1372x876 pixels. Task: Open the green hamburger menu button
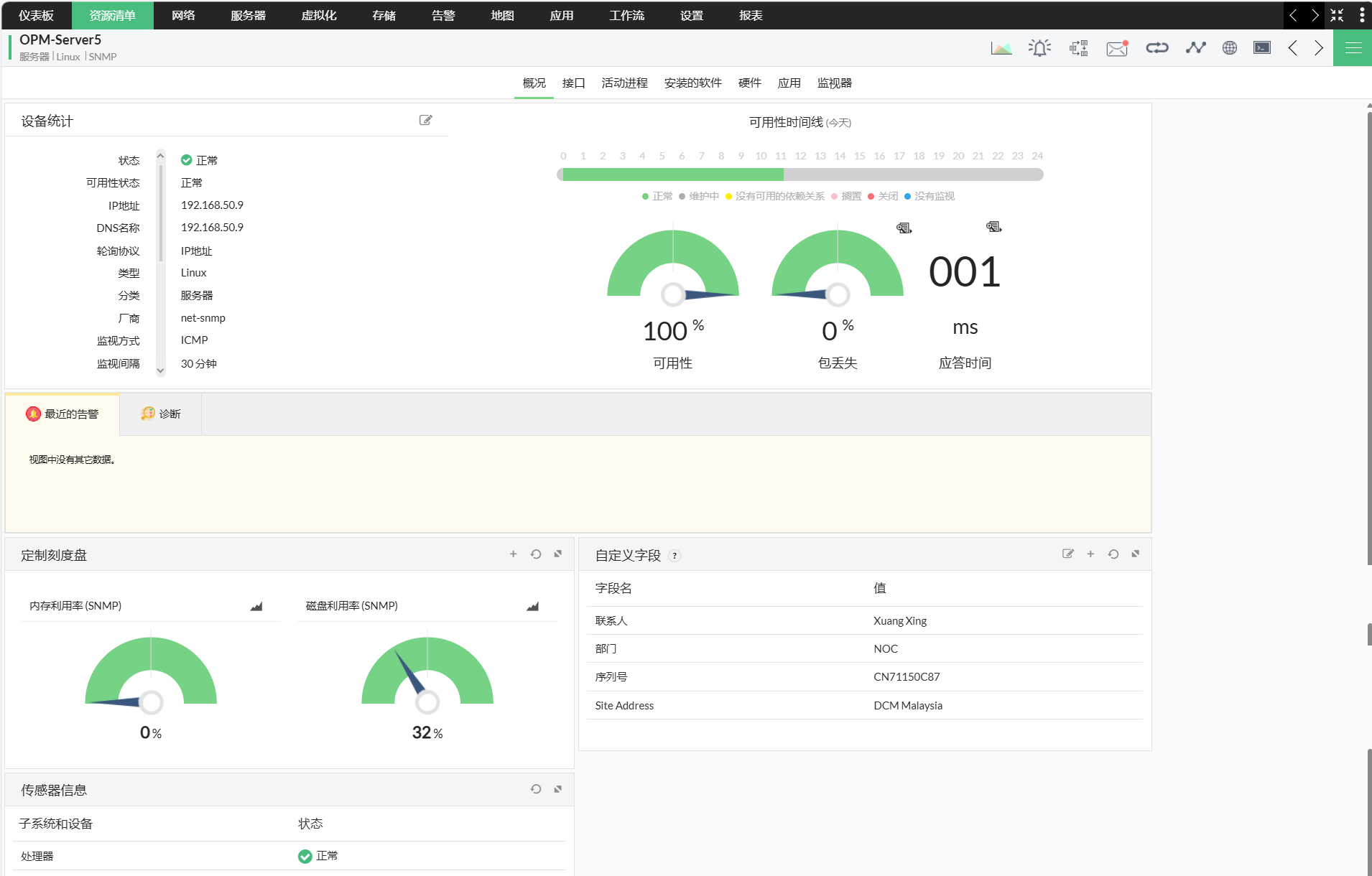pyautogui.click(x=1353, y=48)
